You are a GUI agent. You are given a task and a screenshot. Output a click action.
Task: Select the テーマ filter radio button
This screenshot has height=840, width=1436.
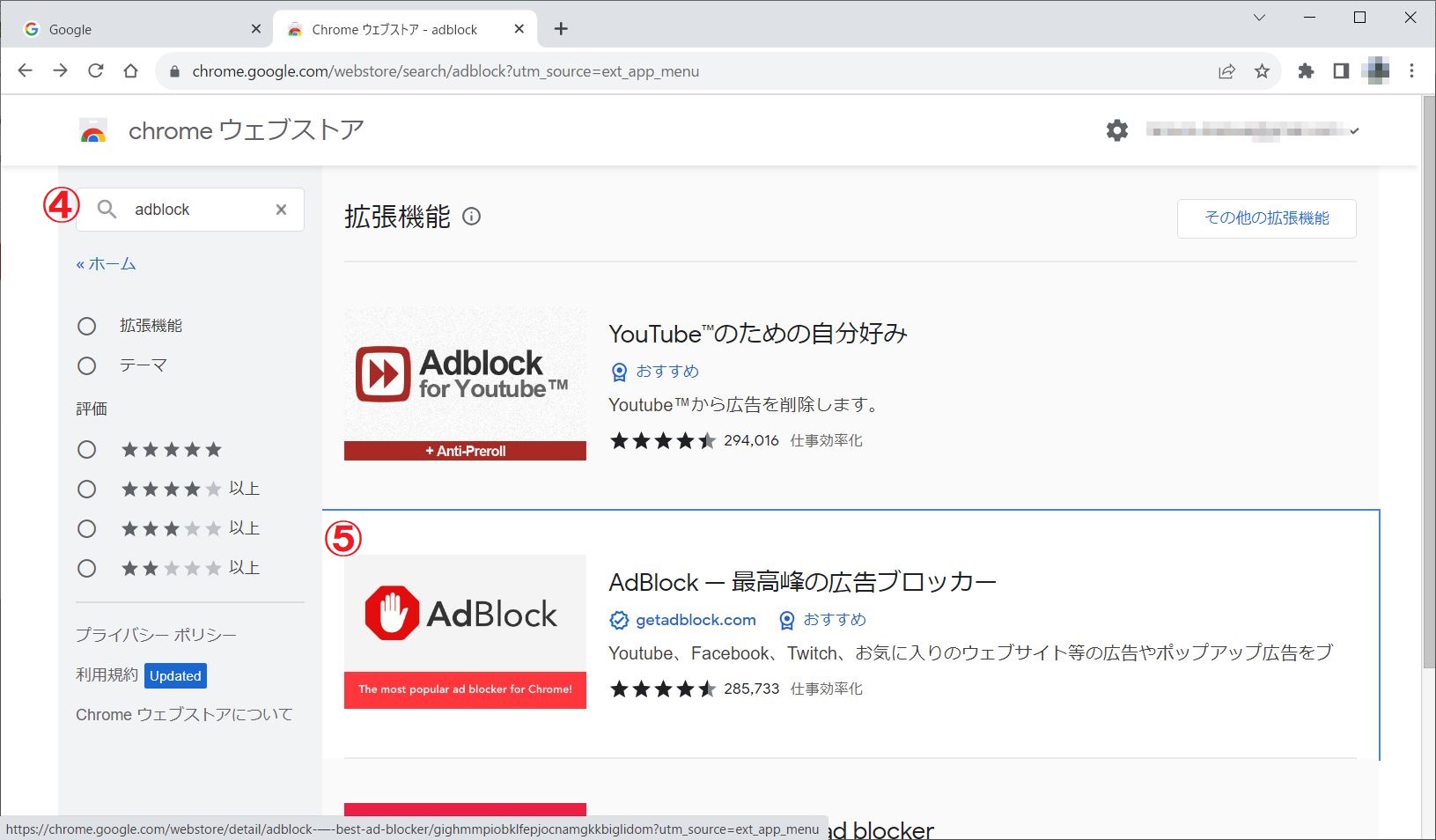(86, 365)
